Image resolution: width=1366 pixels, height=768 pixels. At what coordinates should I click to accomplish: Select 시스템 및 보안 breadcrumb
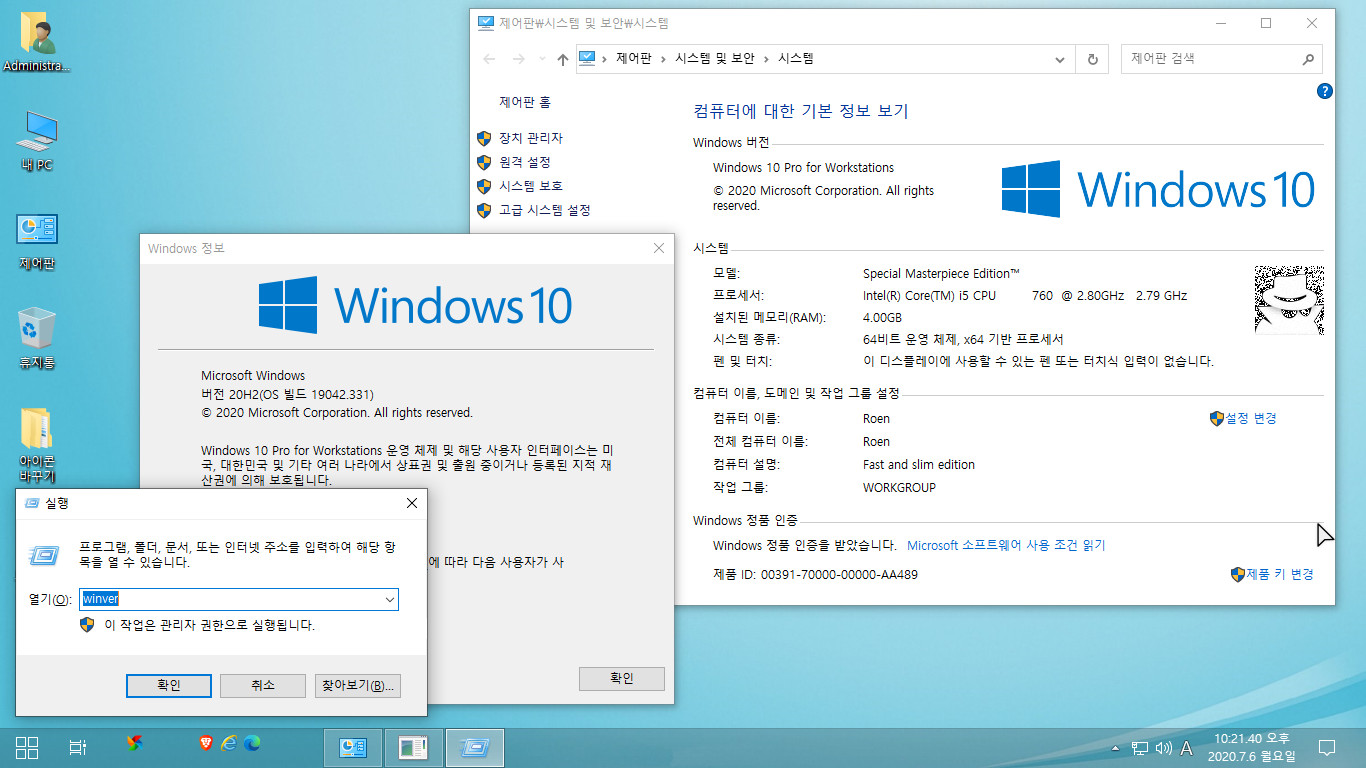click(715, 59)
